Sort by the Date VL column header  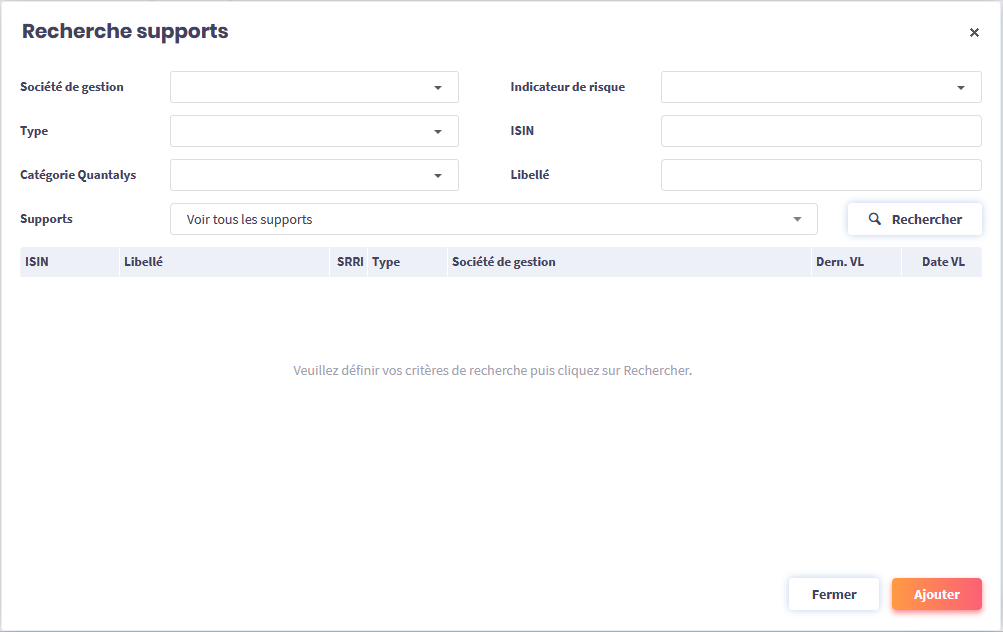(x=943, y=262)
